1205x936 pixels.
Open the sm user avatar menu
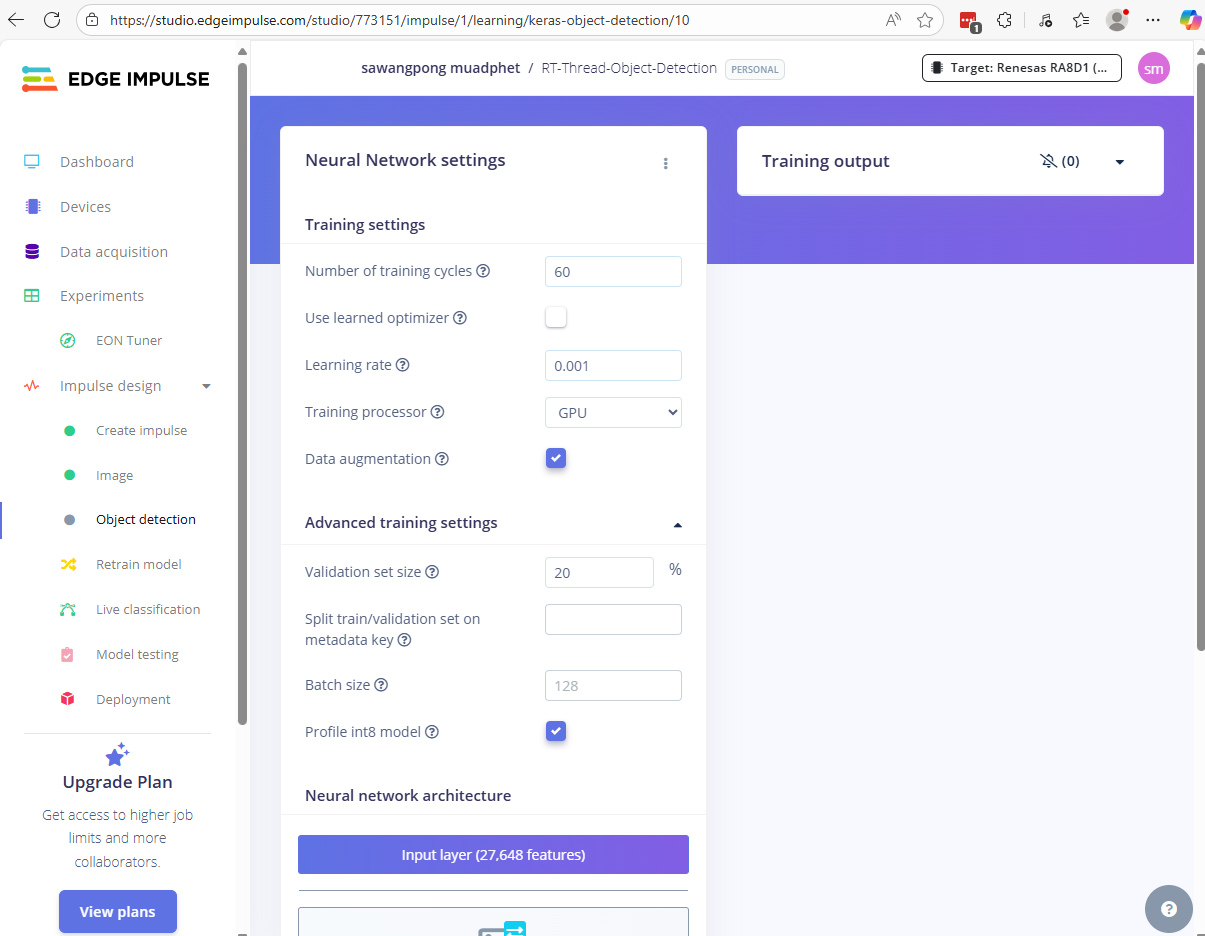click(1153, 68)
